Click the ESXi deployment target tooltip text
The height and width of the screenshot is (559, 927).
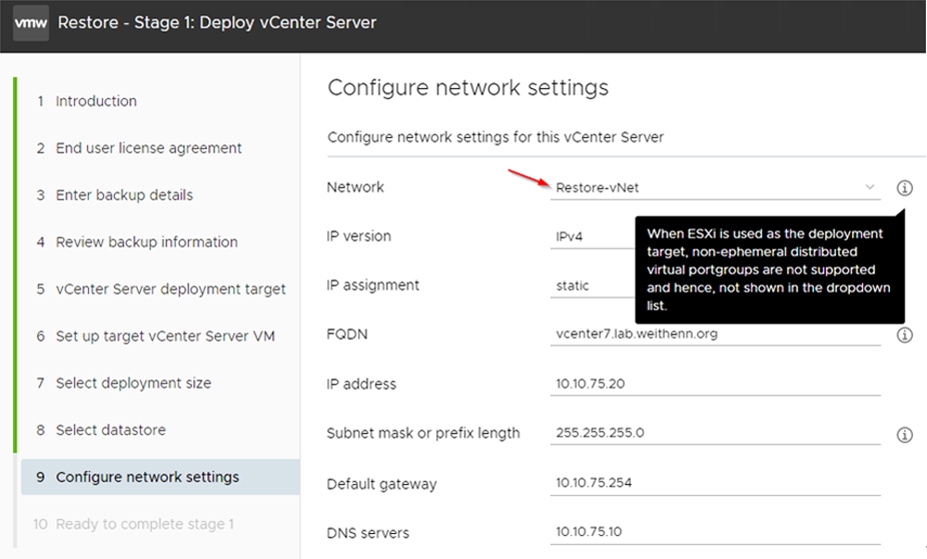[x=768, y=269]
